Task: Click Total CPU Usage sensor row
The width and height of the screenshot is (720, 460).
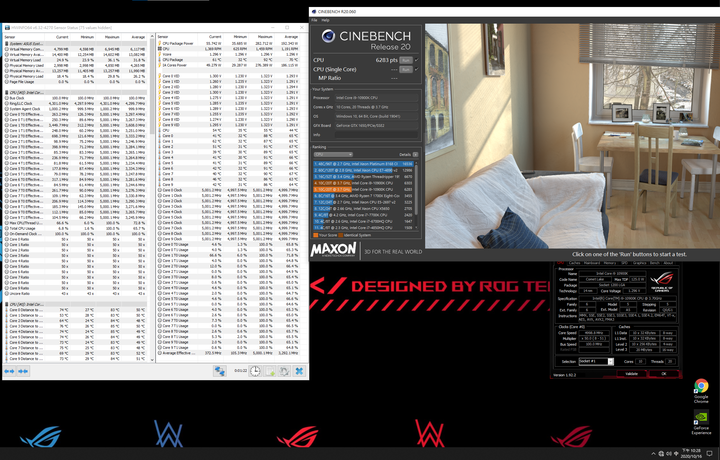Action: tap(76, 228)
